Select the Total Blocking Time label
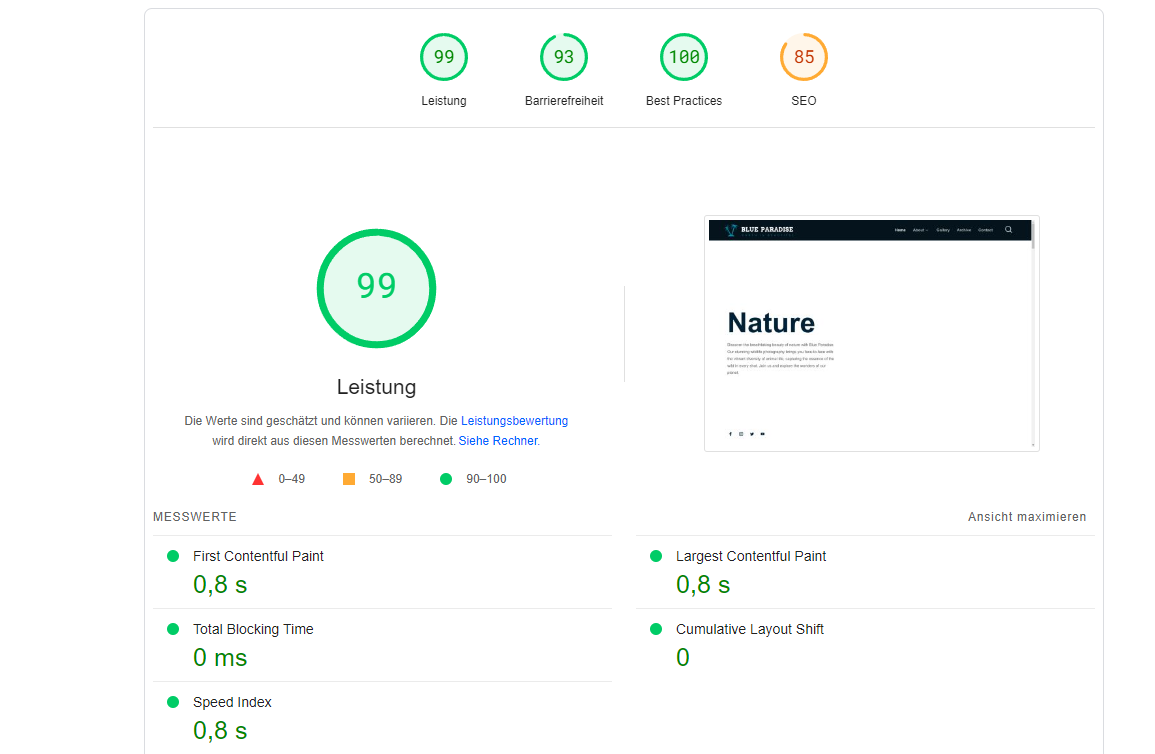The image size is (1155, 754). coord(253,630)
